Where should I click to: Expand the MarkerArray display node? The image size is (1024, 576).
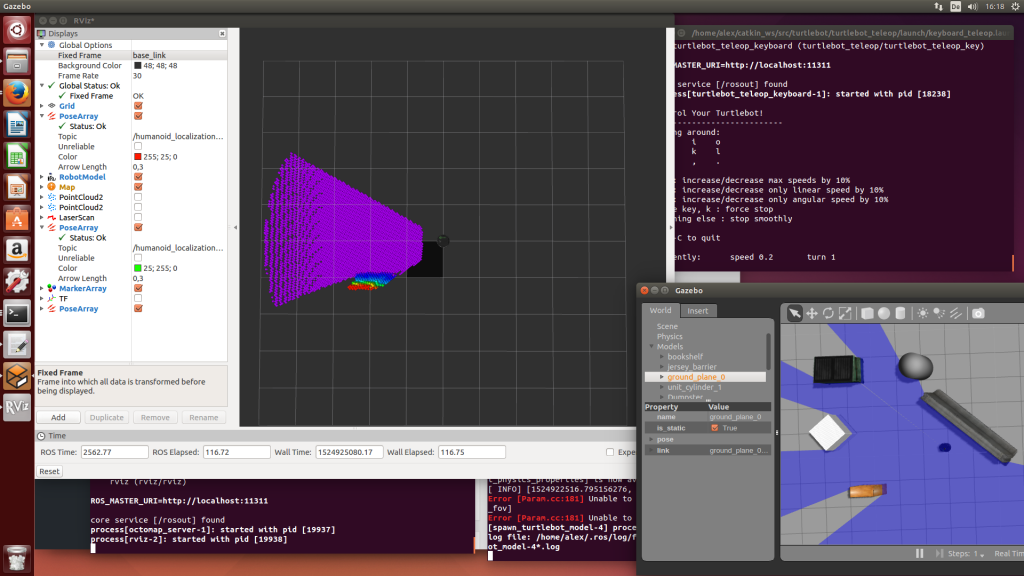(x=42, y=288)
